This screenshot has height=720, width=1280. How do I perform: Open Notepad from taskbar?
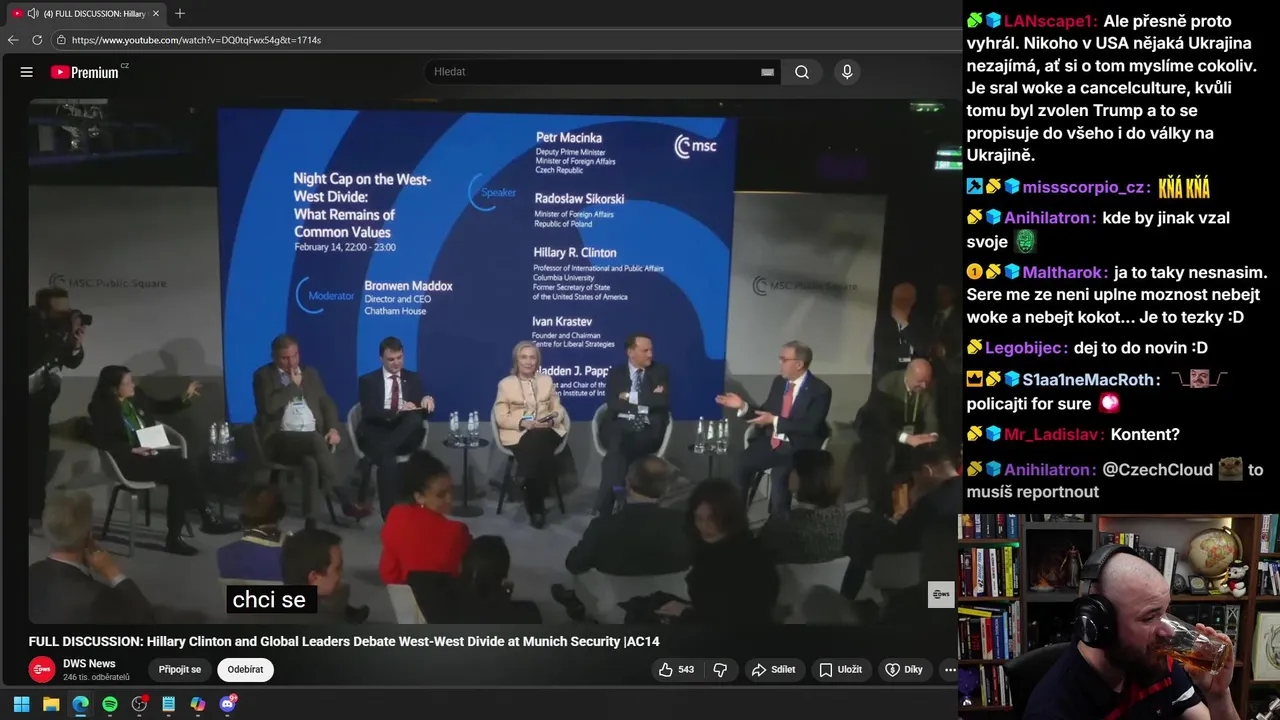coord(168,704)
